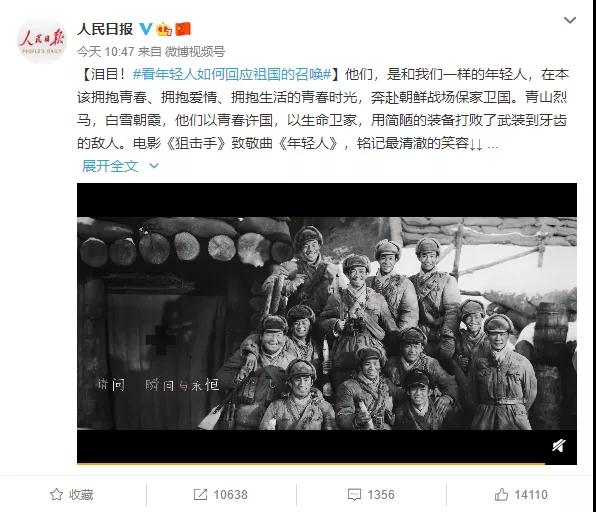Click the arrow beside 展开全文
The image size is (596, 512).
click(x=154, y=166)
